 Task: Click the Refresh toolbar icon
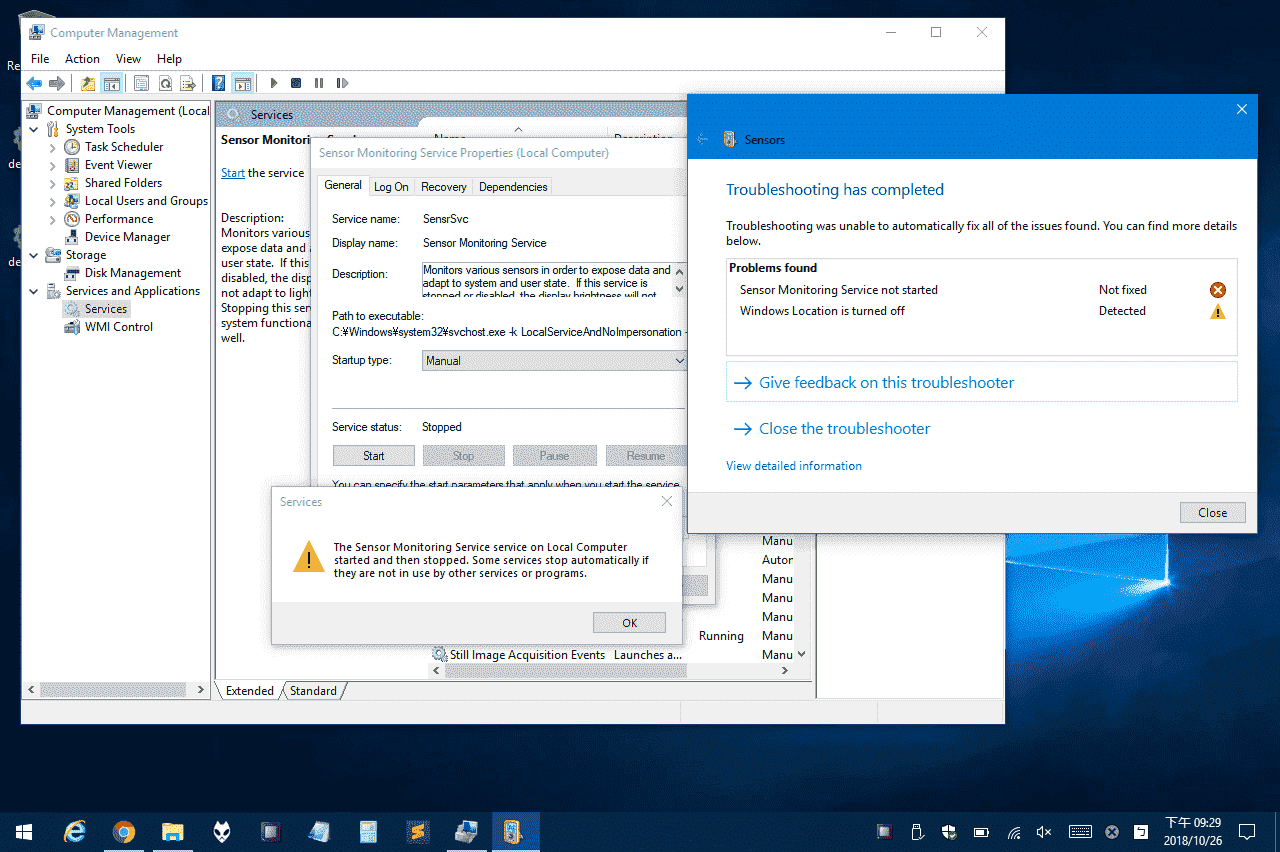pyautogui.click(x=164, y=83)
